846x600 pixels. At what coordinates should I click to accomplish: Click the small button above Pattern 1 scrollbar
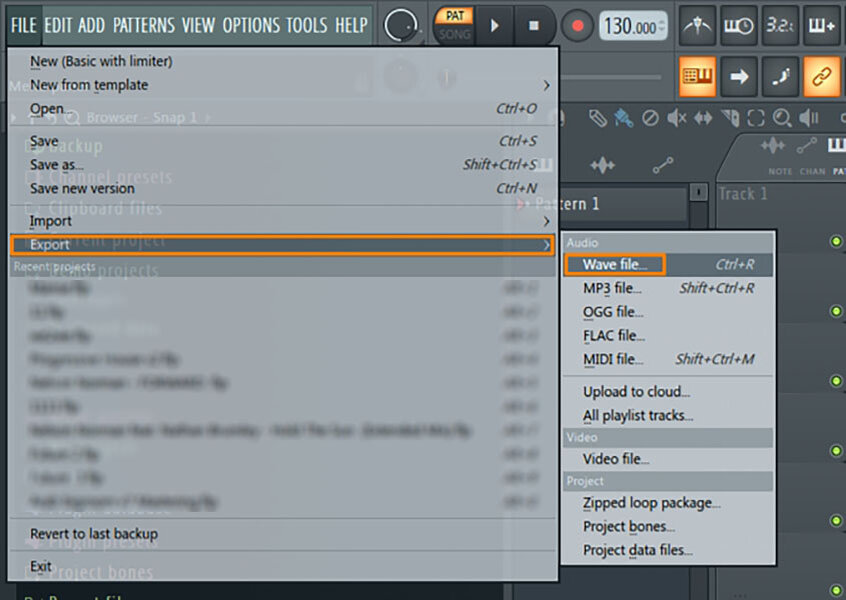pyautogui.click(x=699, y=192)
